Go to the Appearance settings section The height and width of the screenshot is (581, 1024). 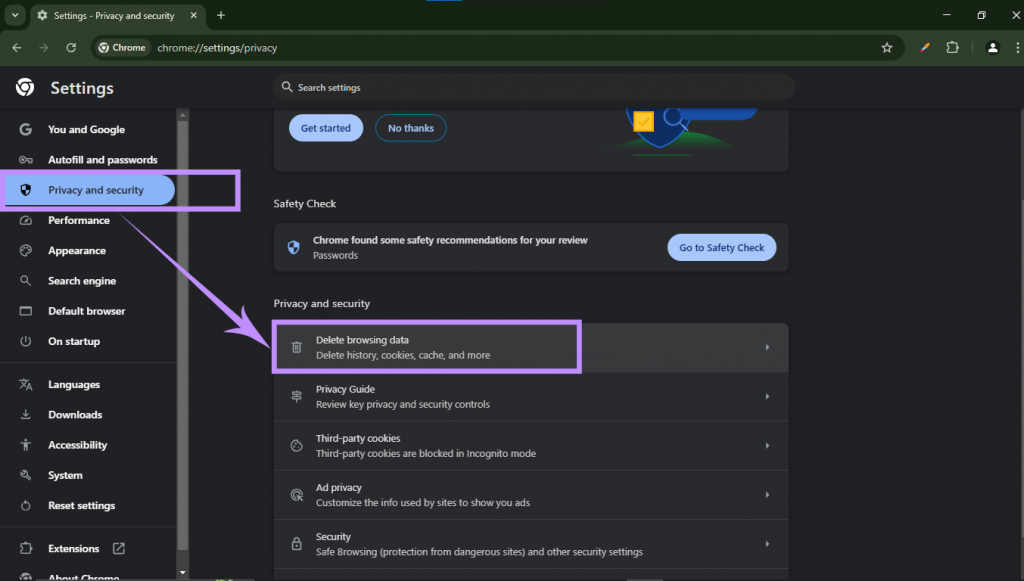77,251
